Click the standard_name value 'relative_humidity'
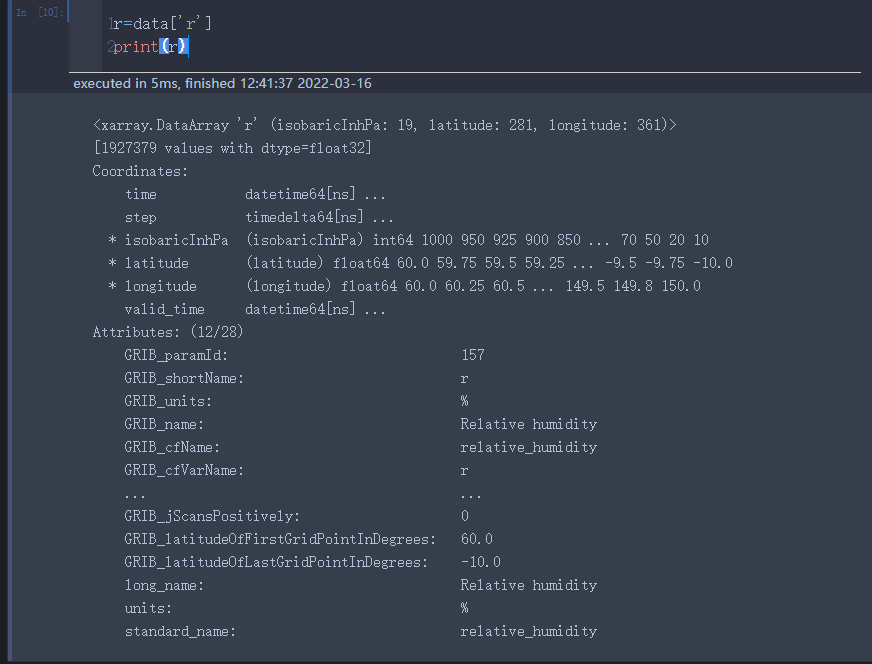The image size is (872, 664). coord(529,632)
